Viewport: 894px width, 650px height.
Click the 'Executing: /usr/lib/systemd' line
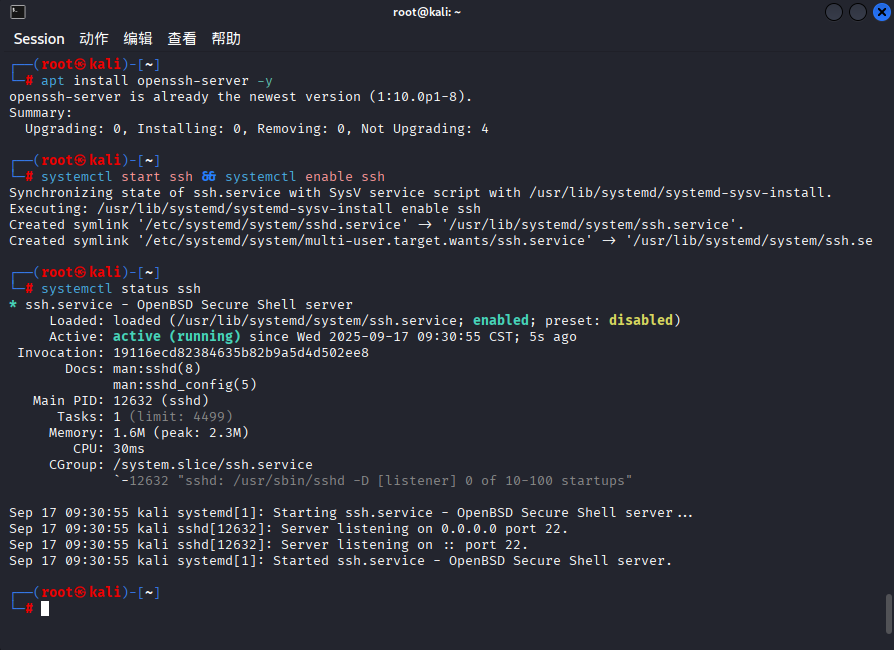[245, 209]
